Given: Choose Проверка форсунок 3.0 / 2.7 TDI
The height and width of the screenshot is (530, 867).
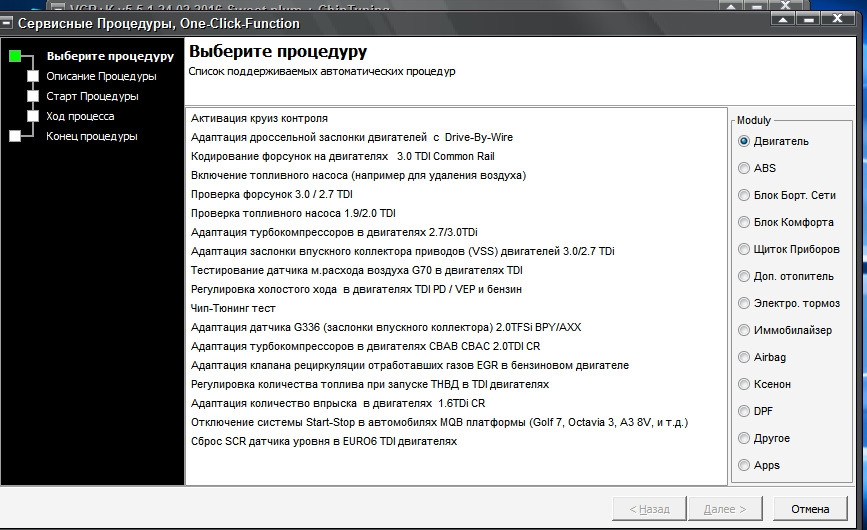Looking at the screenshot, I should pos(271,194).
